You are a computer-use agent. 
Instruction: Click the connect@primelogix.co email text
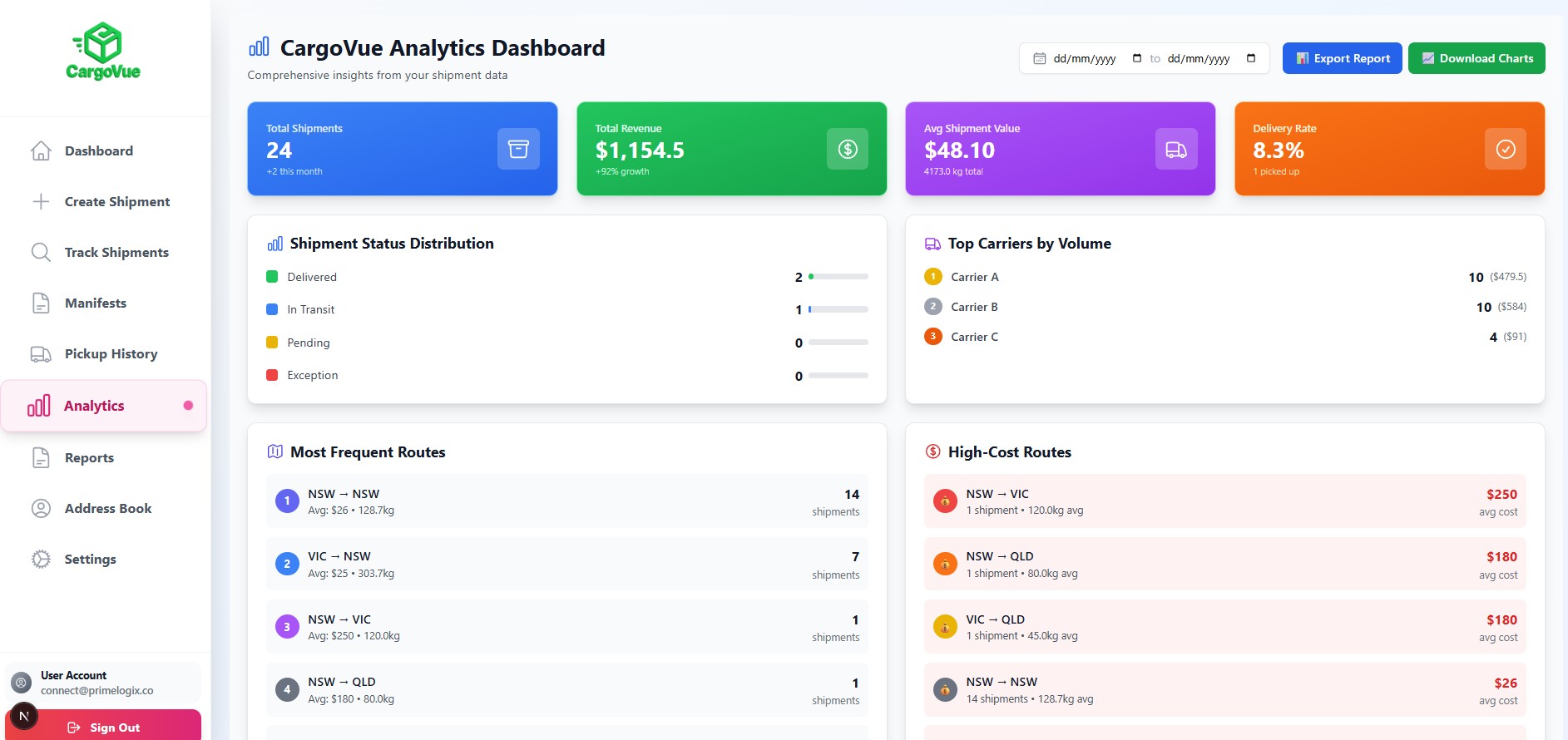pos(97,691)
